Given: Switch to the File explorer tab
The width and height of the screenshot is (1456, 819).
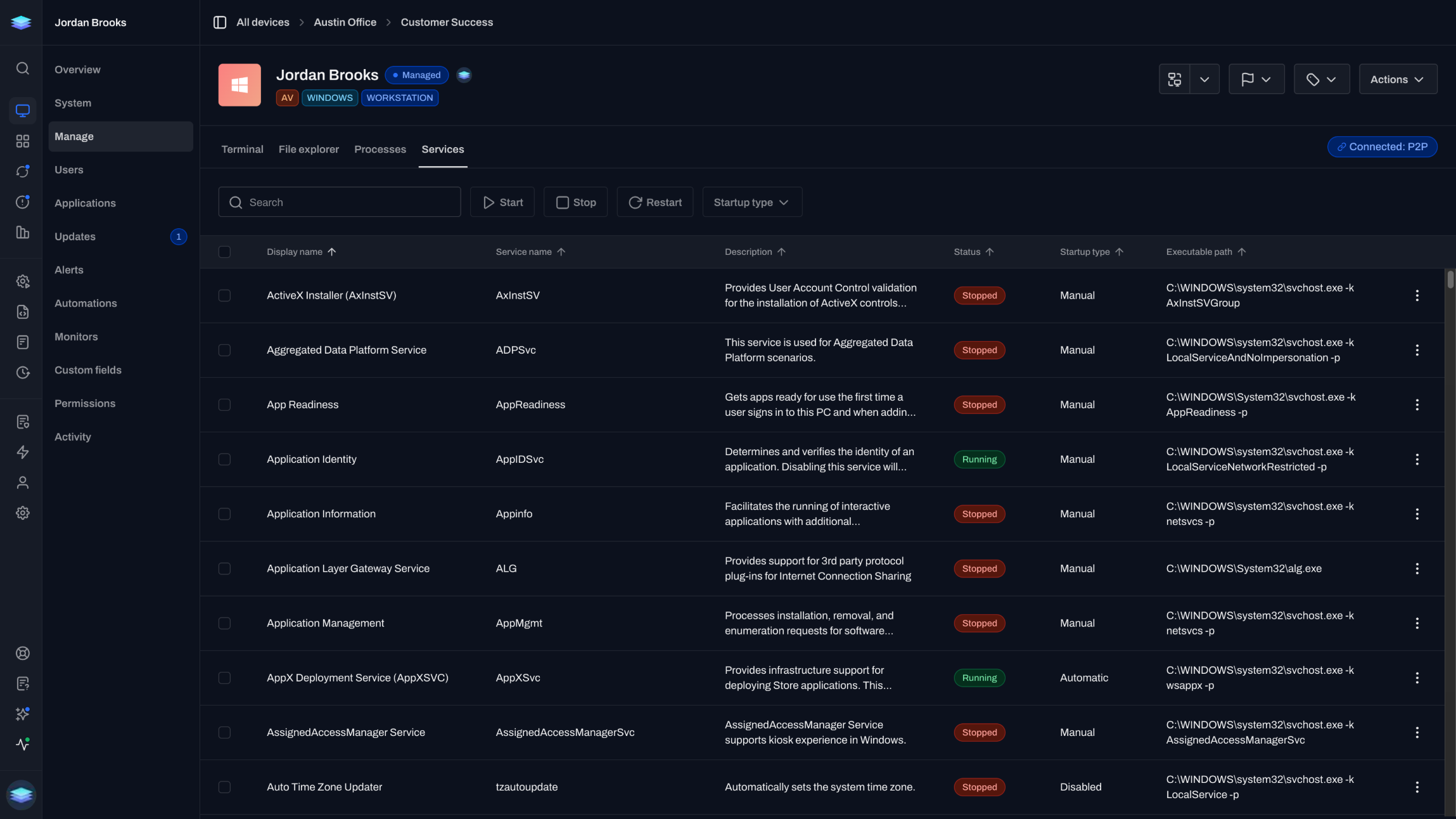Looking at the screenshot, I should click(x=309, y=149).
